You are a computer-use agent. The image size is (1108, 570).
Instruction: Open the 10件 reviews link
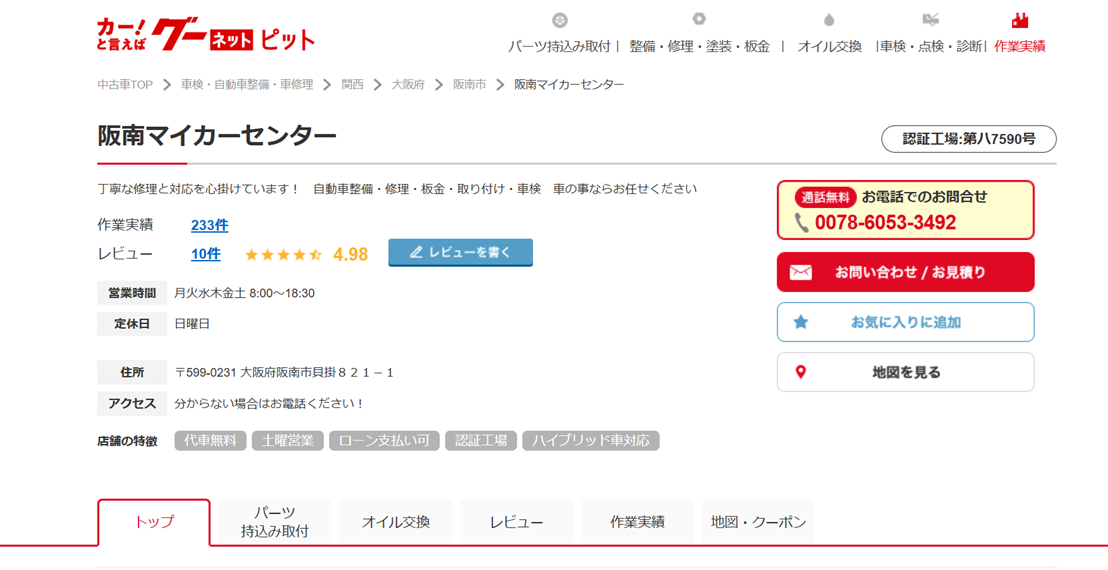(x=205, y=254)
